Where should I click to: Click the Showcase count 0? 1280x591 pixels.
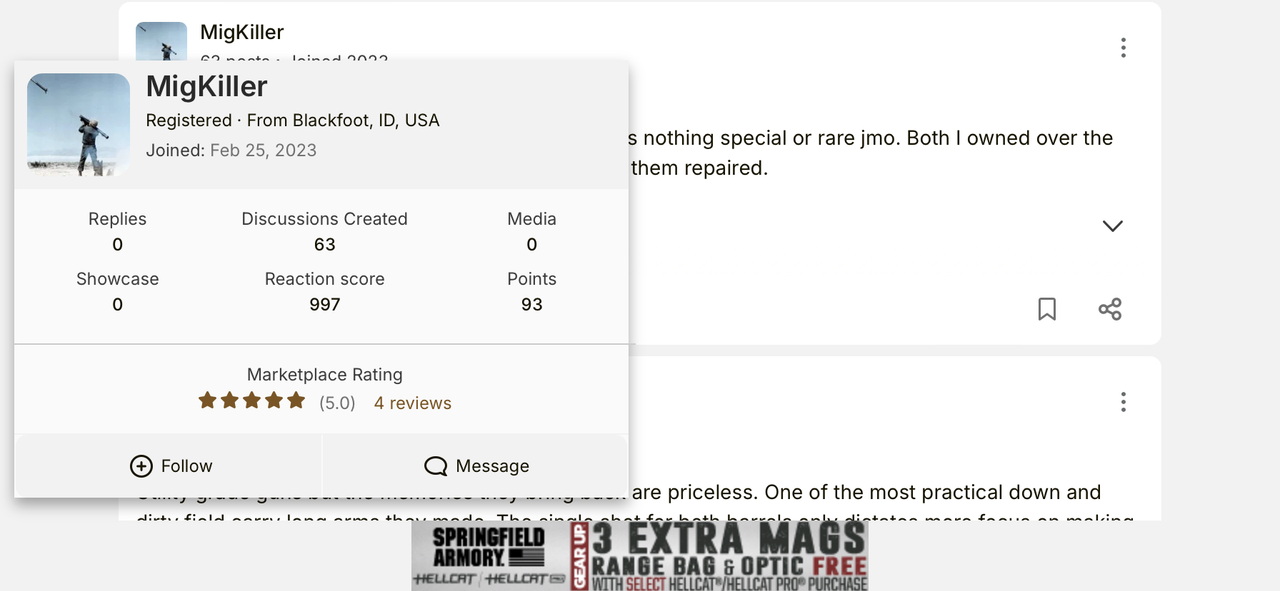tap(117, 305)
